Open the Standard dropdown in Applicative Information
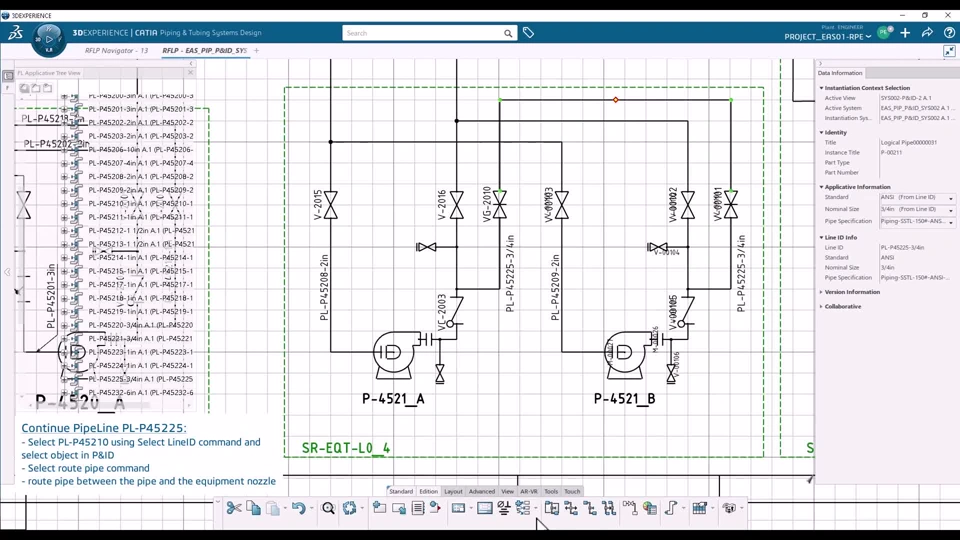 (950, 198)
